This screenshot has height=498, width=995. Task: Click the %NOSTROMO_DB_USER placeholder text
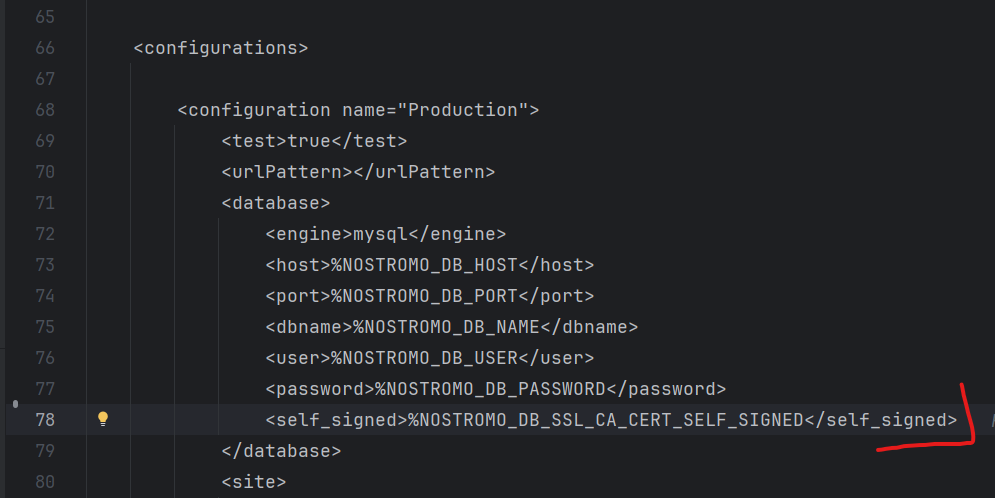coord(425,358)
